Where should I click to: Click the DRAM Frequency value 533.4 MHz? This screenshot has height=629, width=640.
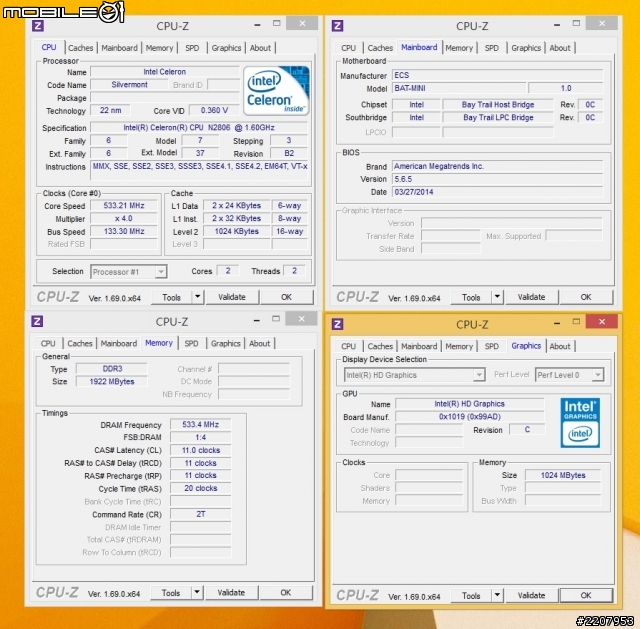[200, 425]
